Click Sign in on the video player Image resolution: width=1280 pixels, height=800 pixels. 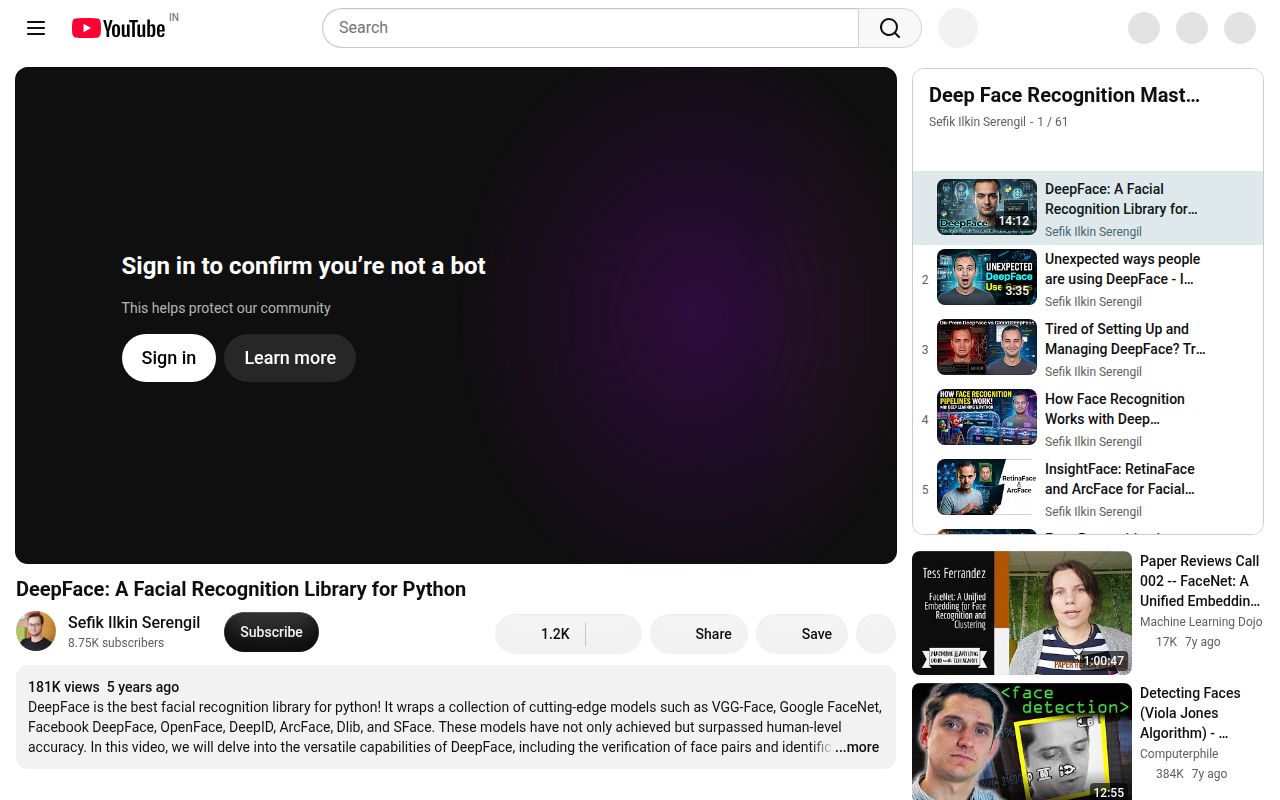pos(169,358)
